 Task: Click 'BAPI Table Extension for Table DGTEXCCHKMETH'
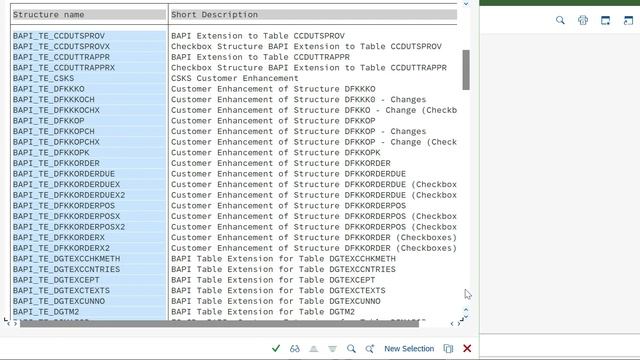tap(283, 259)
